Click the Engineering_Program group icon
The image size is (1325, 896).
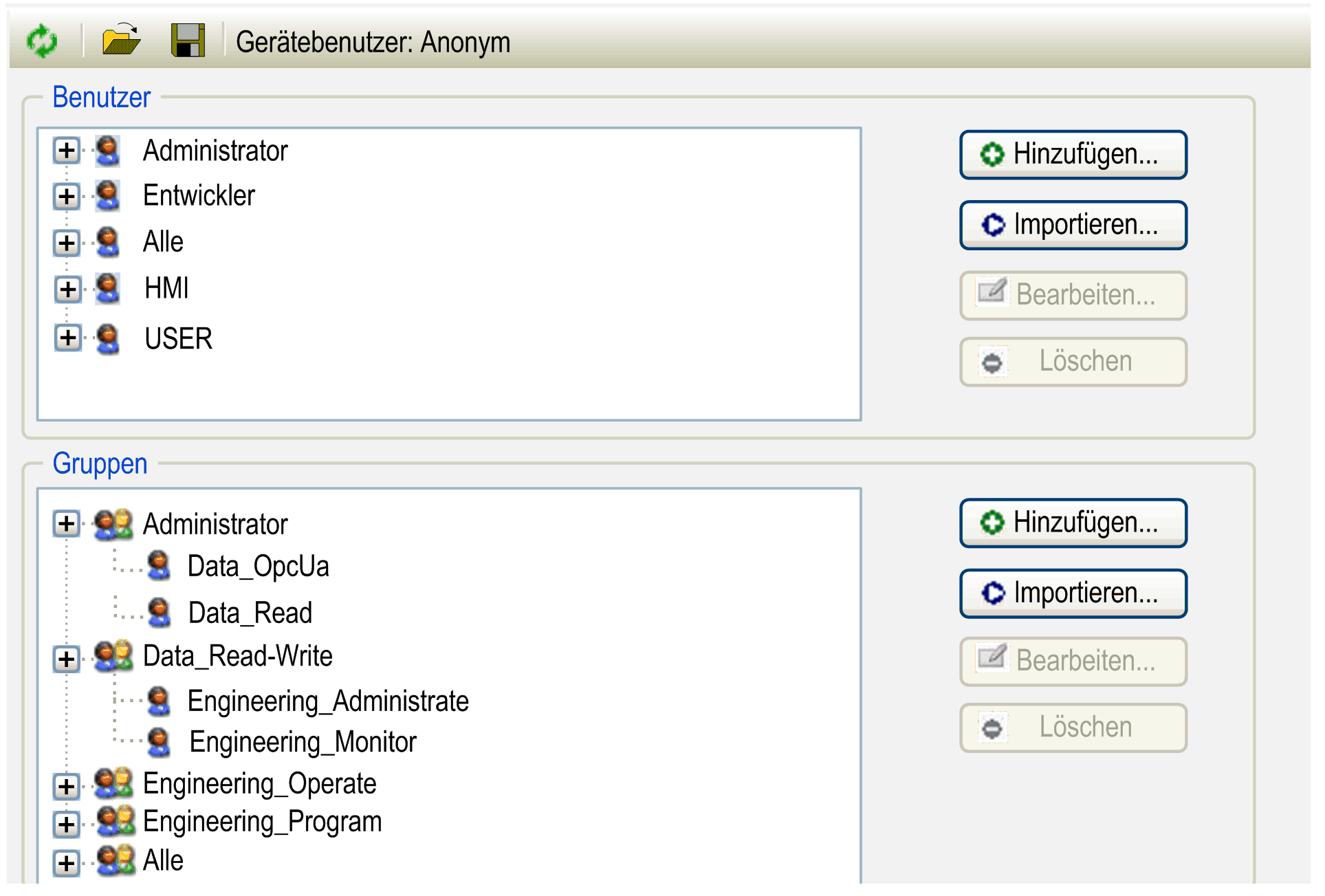pos(116,822)
